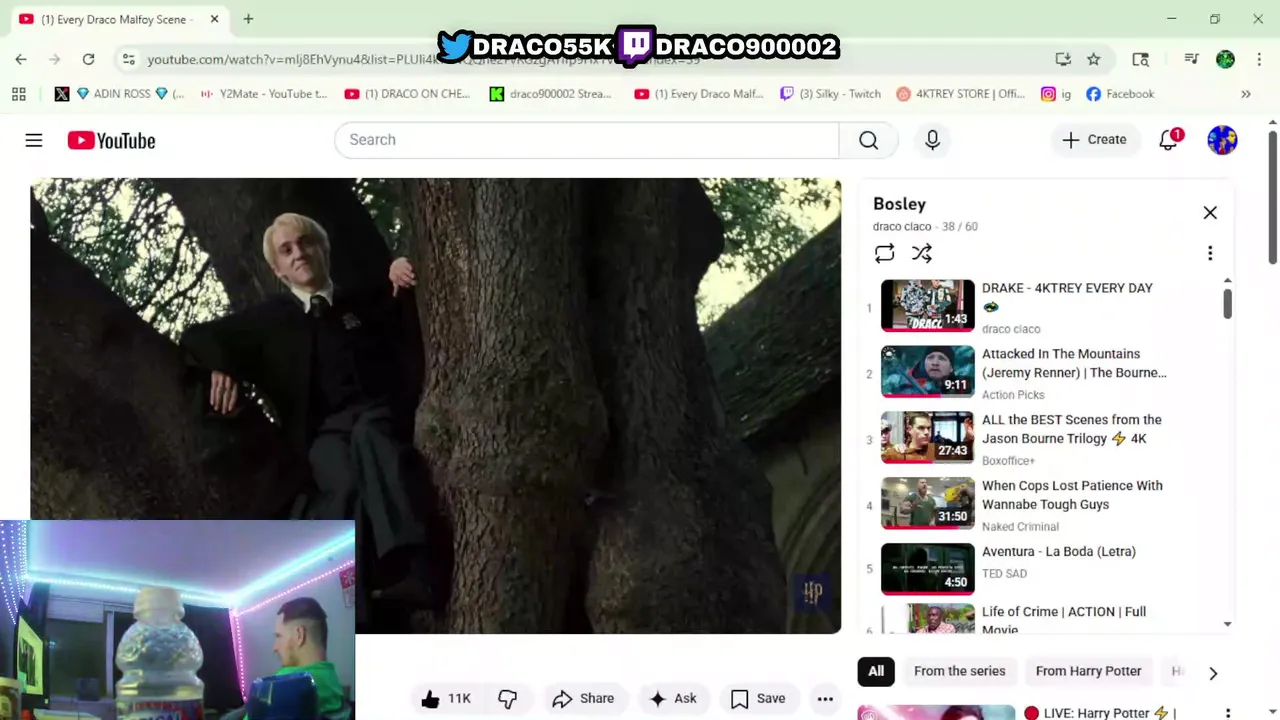The width and height of the screenshot is (1280, 720).
Task: Click the Create button
Action: point(1094,140)
